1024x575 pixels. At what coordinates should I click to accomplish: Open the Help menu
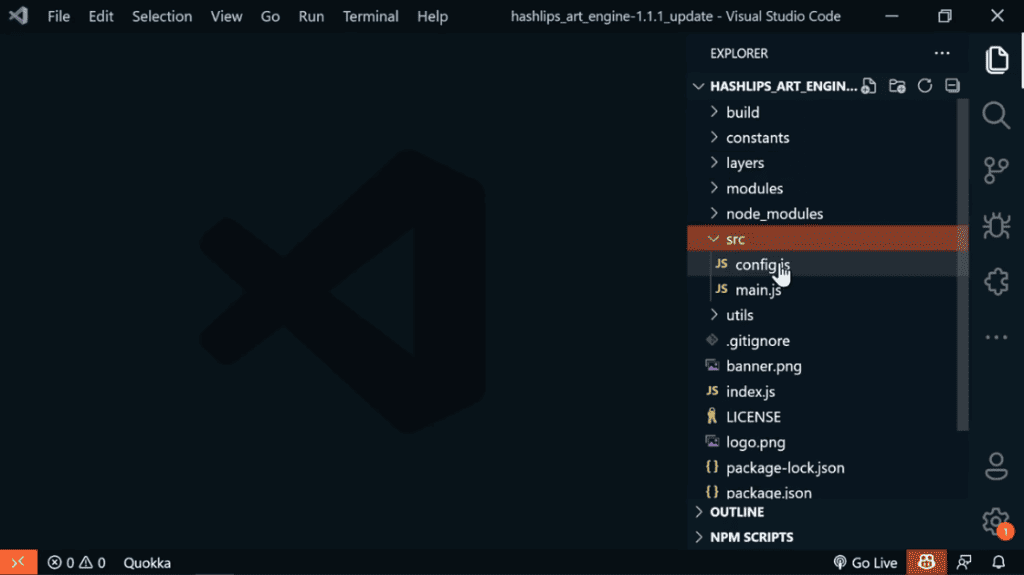point(432,16)
